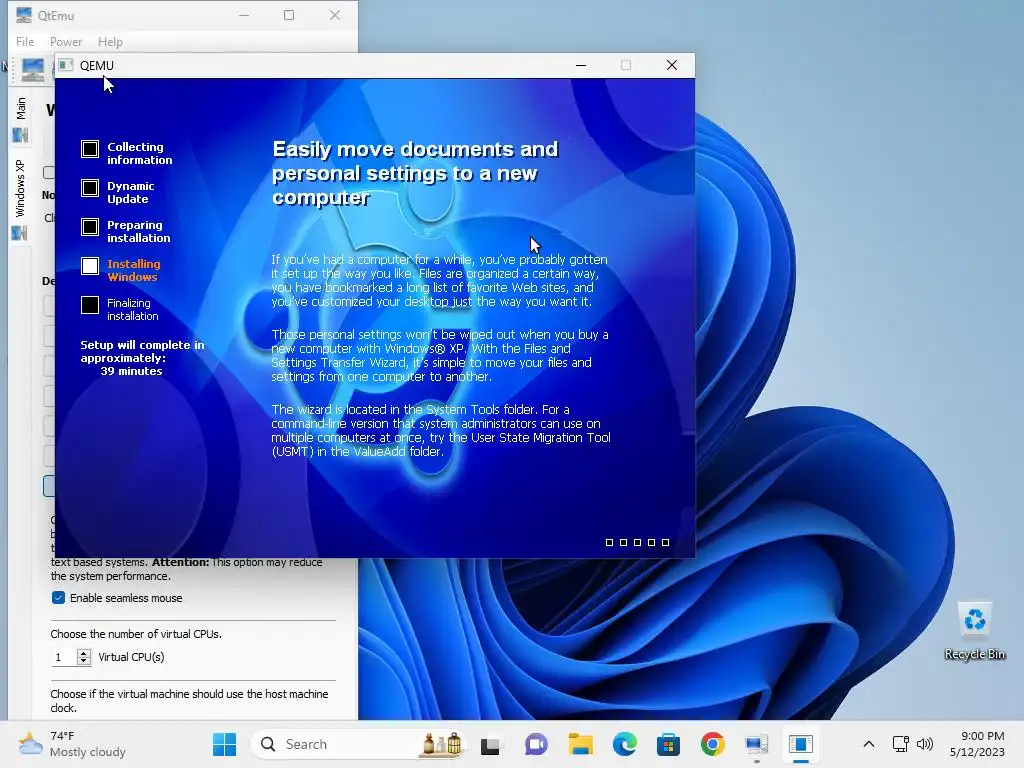Minimize the QEMU window
This screenshot has width=1024, height=768.
coord(581,65)
